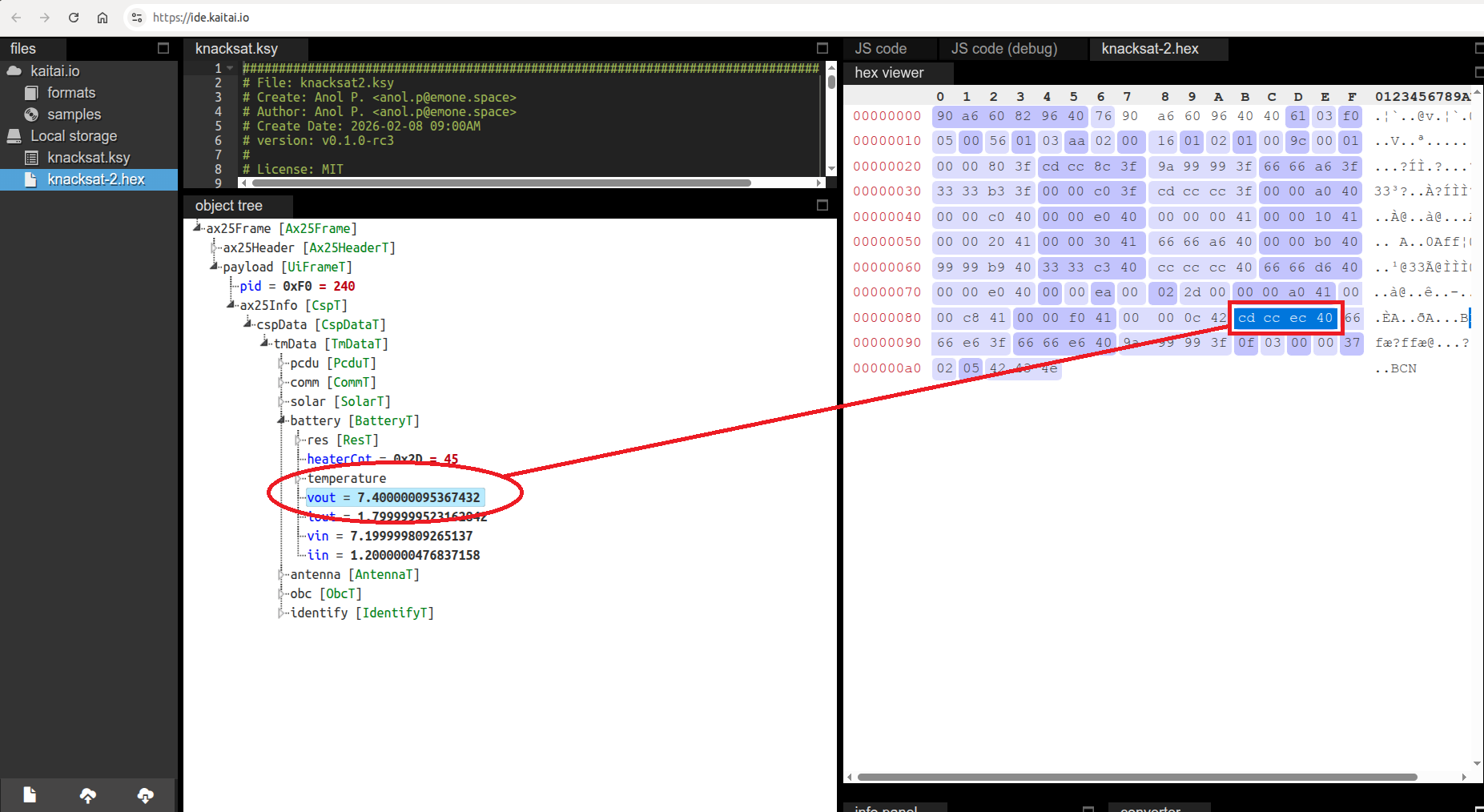Open knacksat.ksy in file tree
The height and width of the screenshot is (812, 1484).
88,158
